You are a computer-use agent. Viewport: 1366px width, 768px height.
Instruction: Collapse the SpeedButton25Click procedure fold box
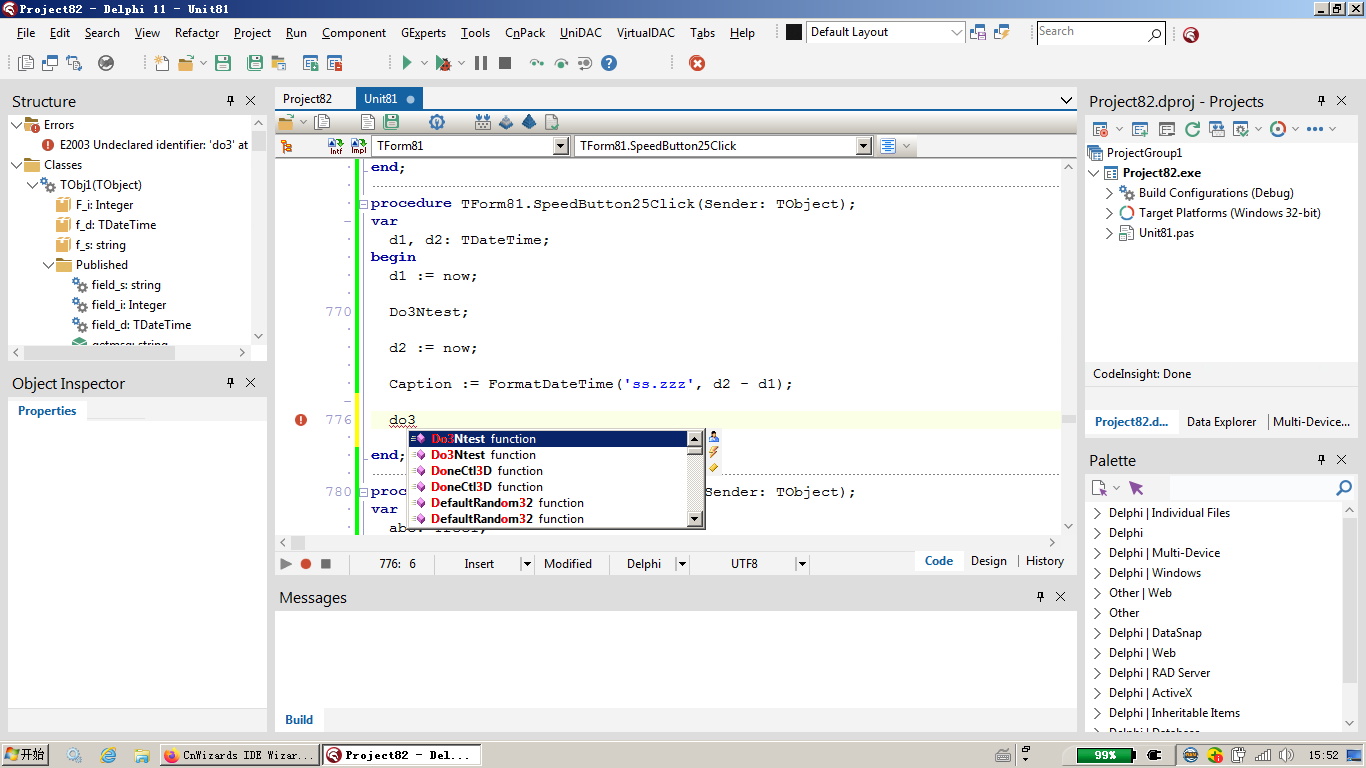pyautogui.click(x=362, y=204)
